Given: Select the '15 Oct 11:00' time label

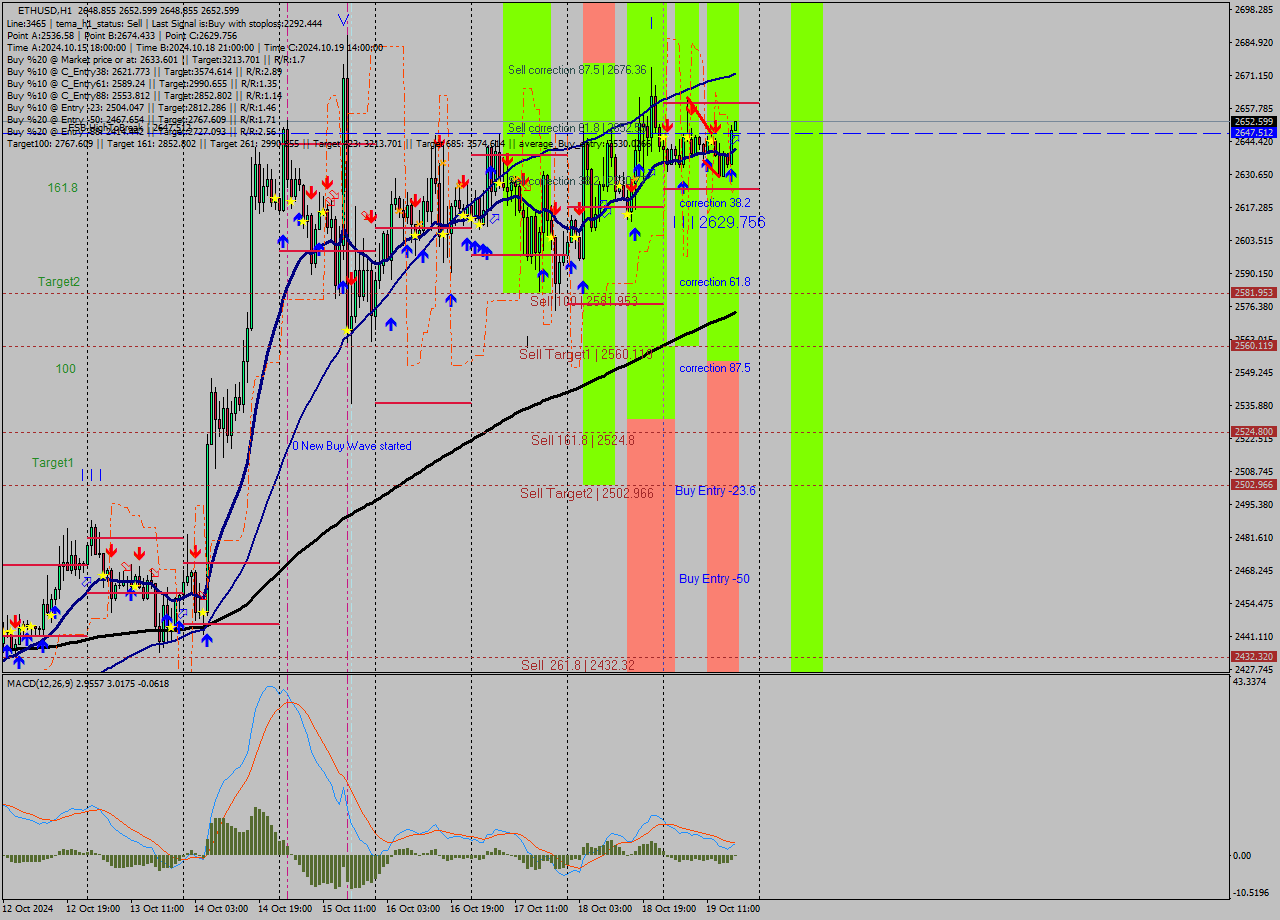Looking at the screenshot, I should tap(349, 909).
